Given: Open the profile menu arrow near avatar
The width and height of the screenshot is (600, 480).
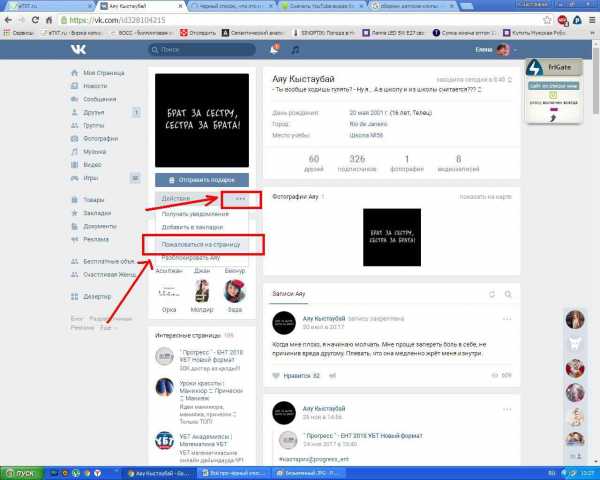Looking at the screenshot, I should 515,50.
